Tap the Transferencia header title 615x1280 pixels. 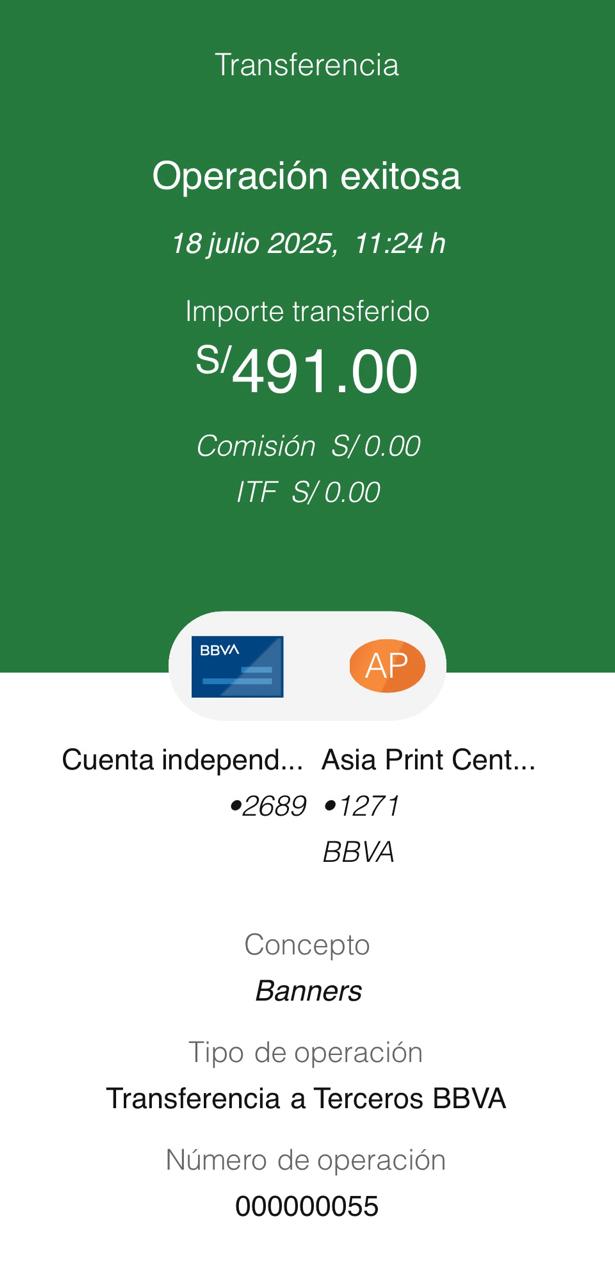[x=307, y=65]
